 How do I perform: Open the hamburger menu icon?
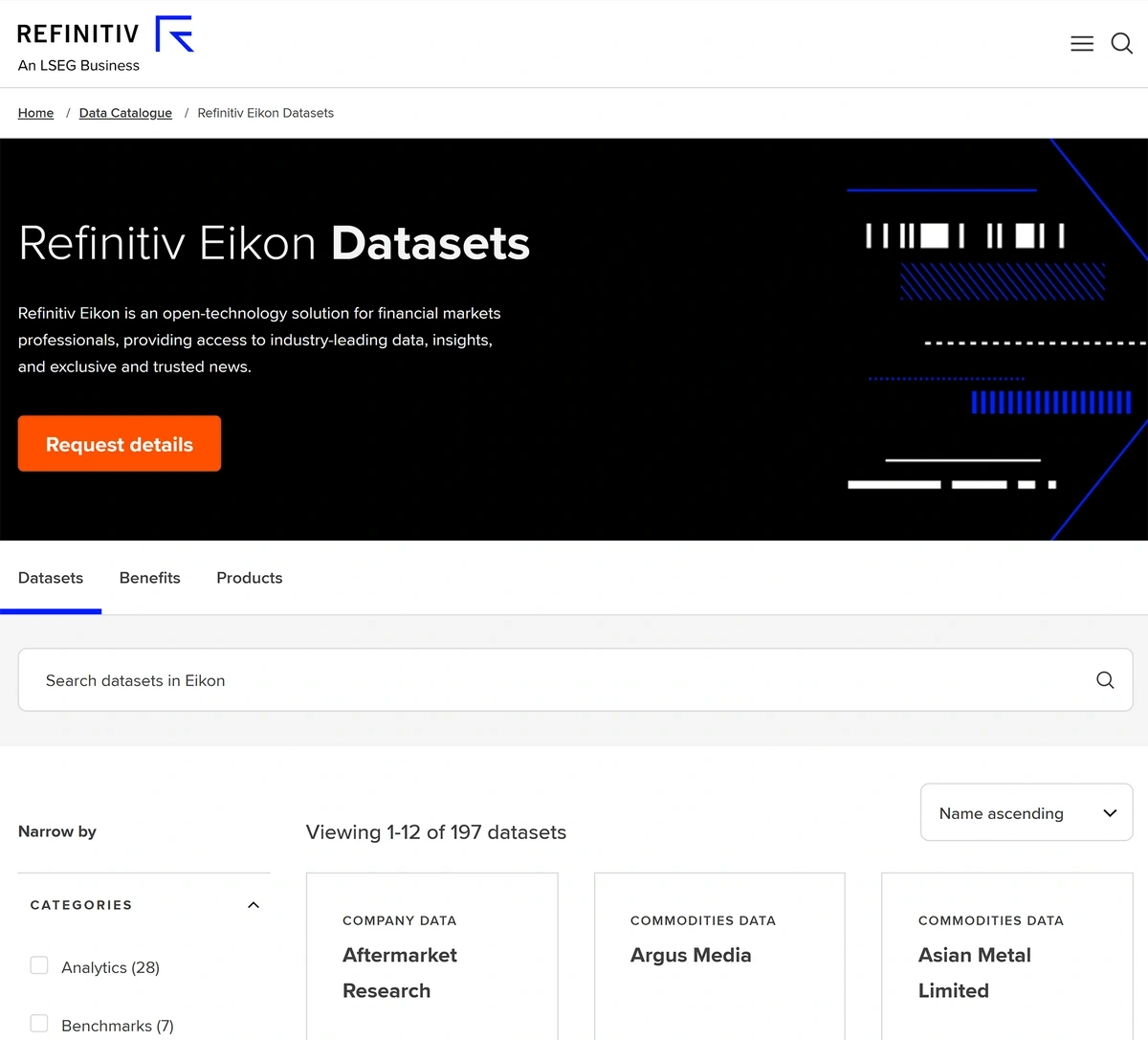[x=1082, y=44]
